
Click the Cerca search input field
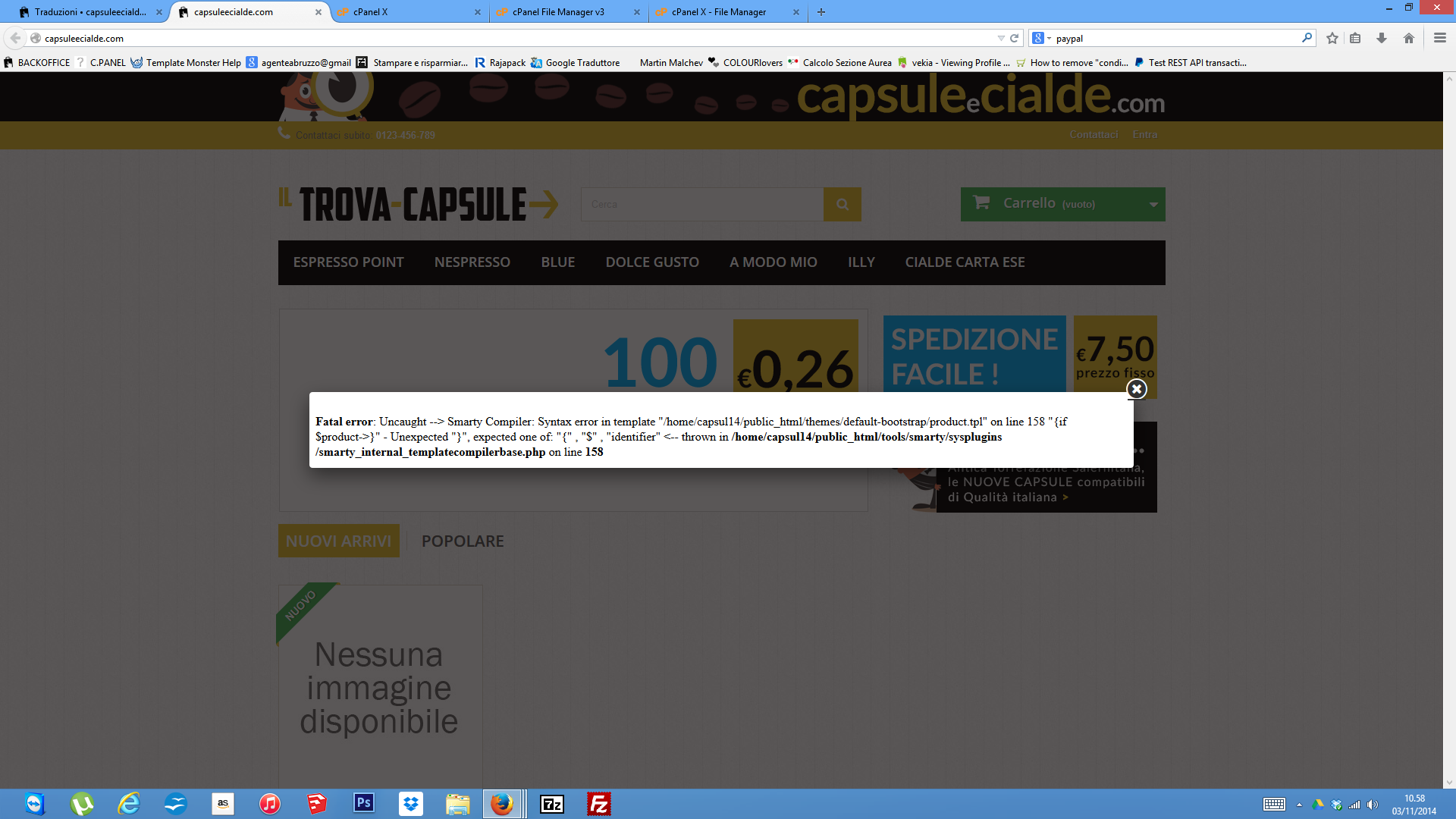pos(701,204)
